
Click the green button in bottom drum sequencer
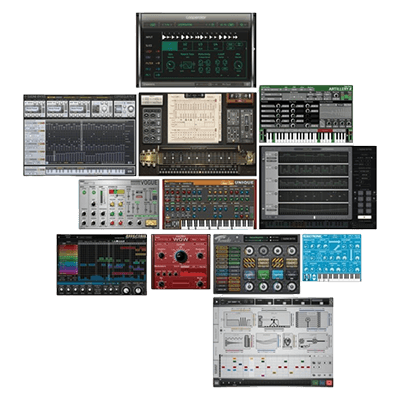tap(315, 383)
